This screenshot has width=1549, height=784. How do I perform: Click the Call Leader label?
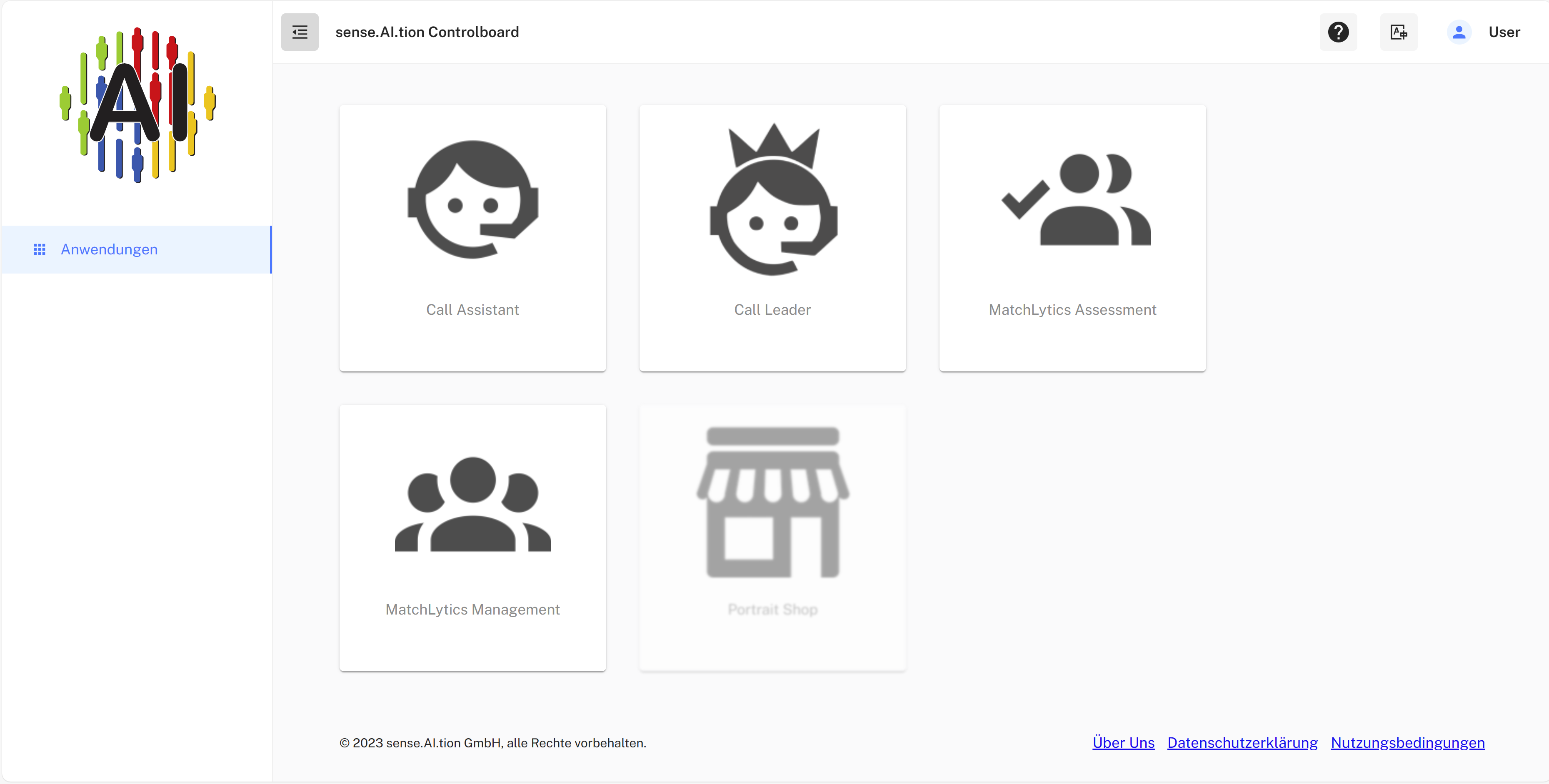coord(773,309)
